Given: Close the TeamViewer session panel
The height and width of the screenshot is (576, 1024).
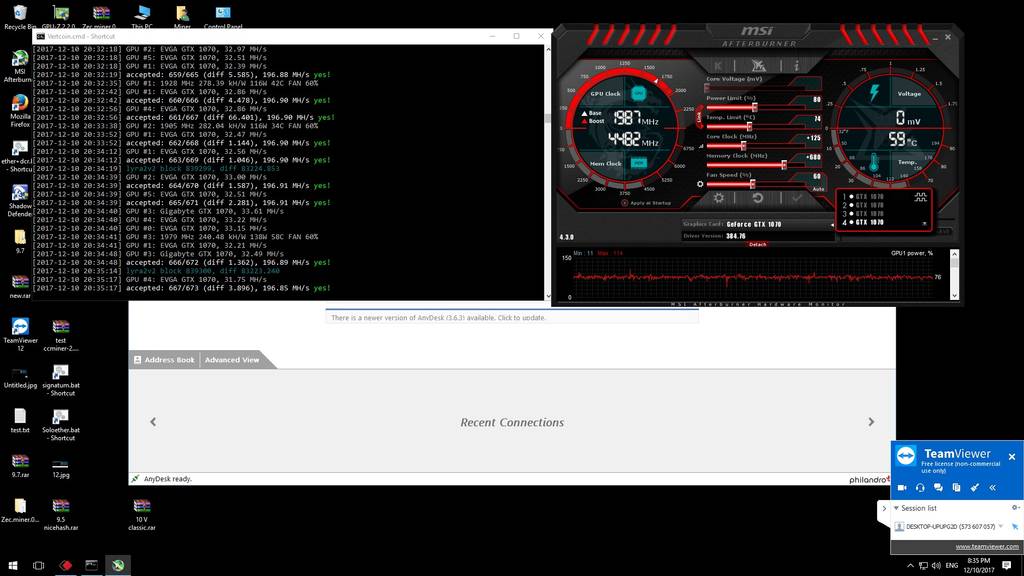Looking at the screenshot, I should point(1012,456).
